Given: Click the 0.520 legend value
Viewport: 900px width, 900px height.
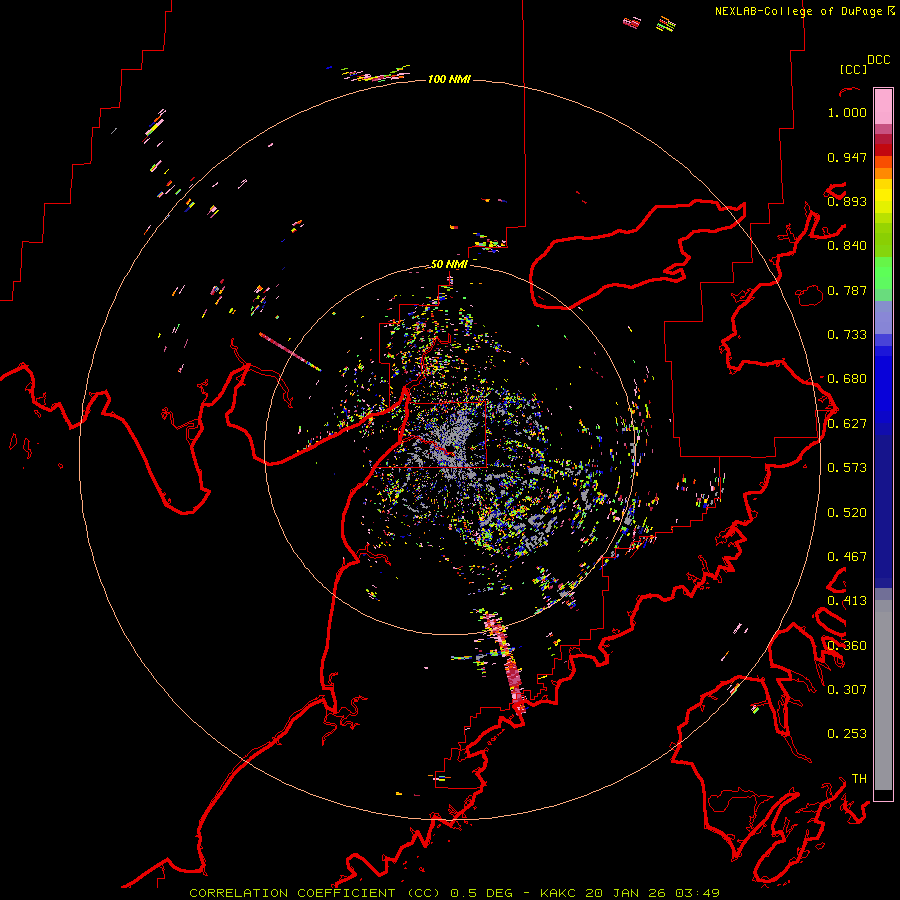Looking at the screenshot, I should click(847, 513).
